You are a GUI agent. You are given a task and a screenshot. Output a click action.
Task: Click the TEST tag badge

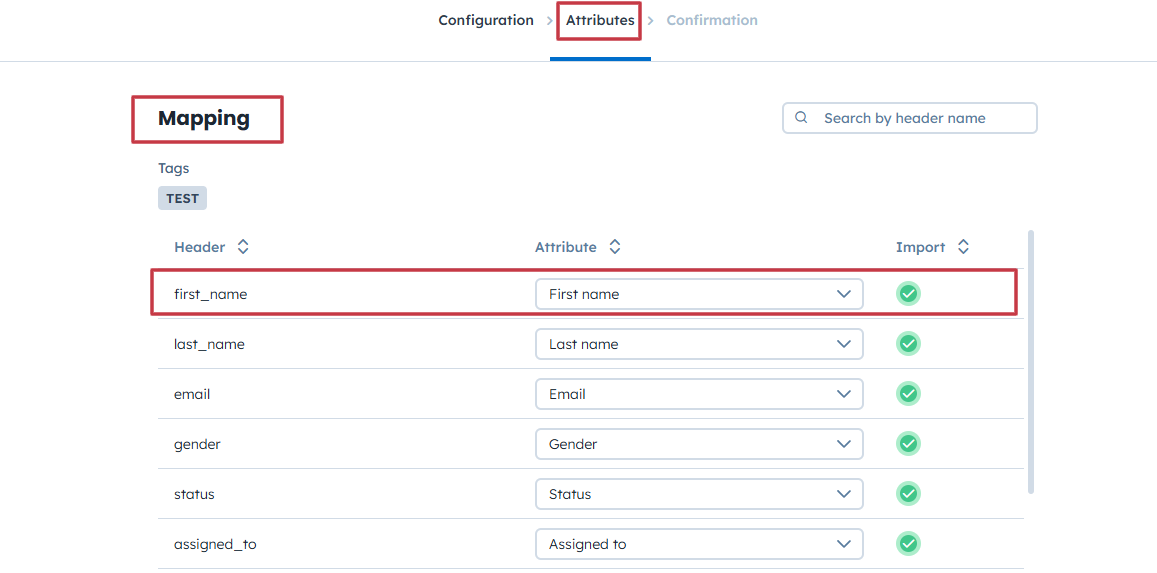[x=182, y=198]
